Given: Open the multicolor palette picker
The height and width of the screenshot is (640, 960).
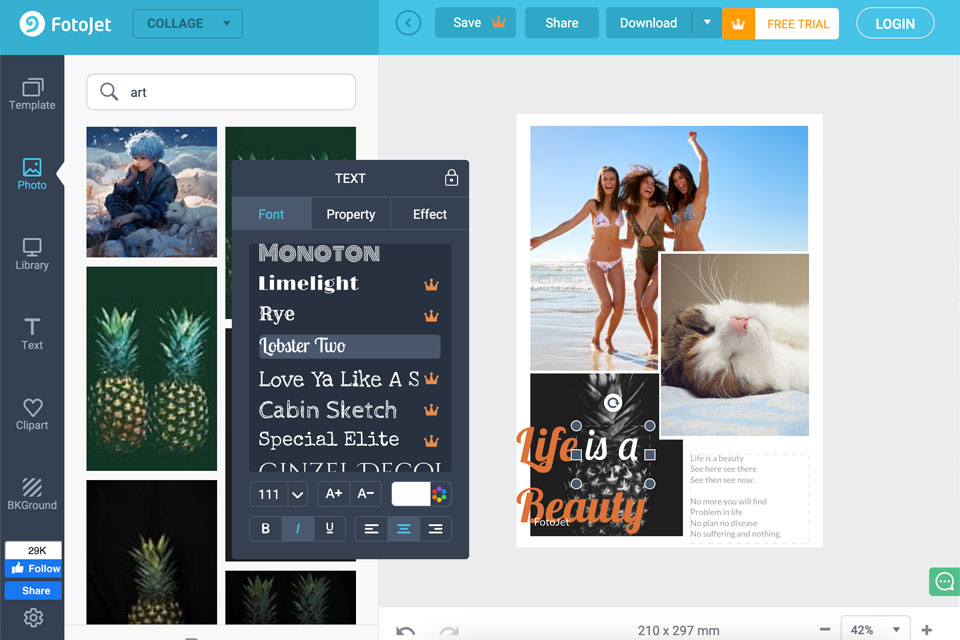Looking at the screenshot, I should click(440, 494).
